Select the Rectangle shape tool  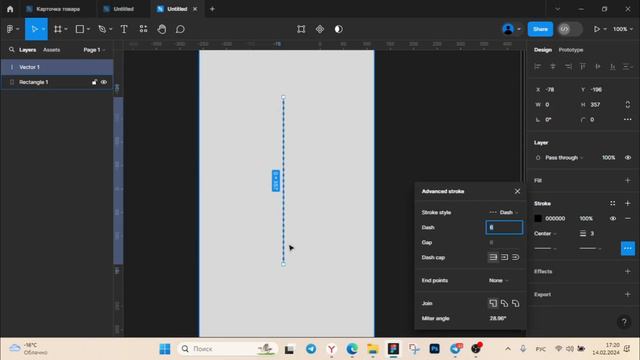[80, 29]
